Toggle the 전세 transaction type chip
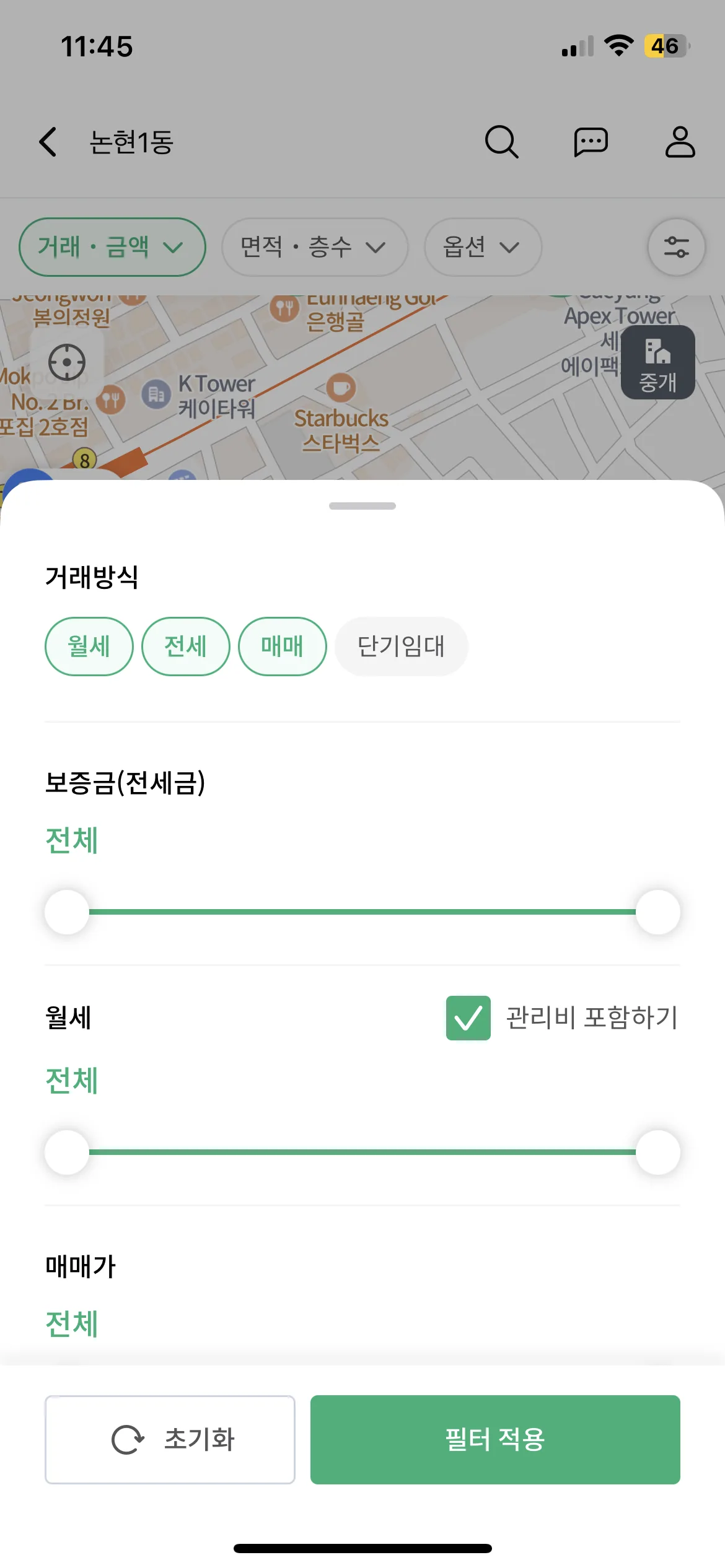 click(x=185, y=646)
